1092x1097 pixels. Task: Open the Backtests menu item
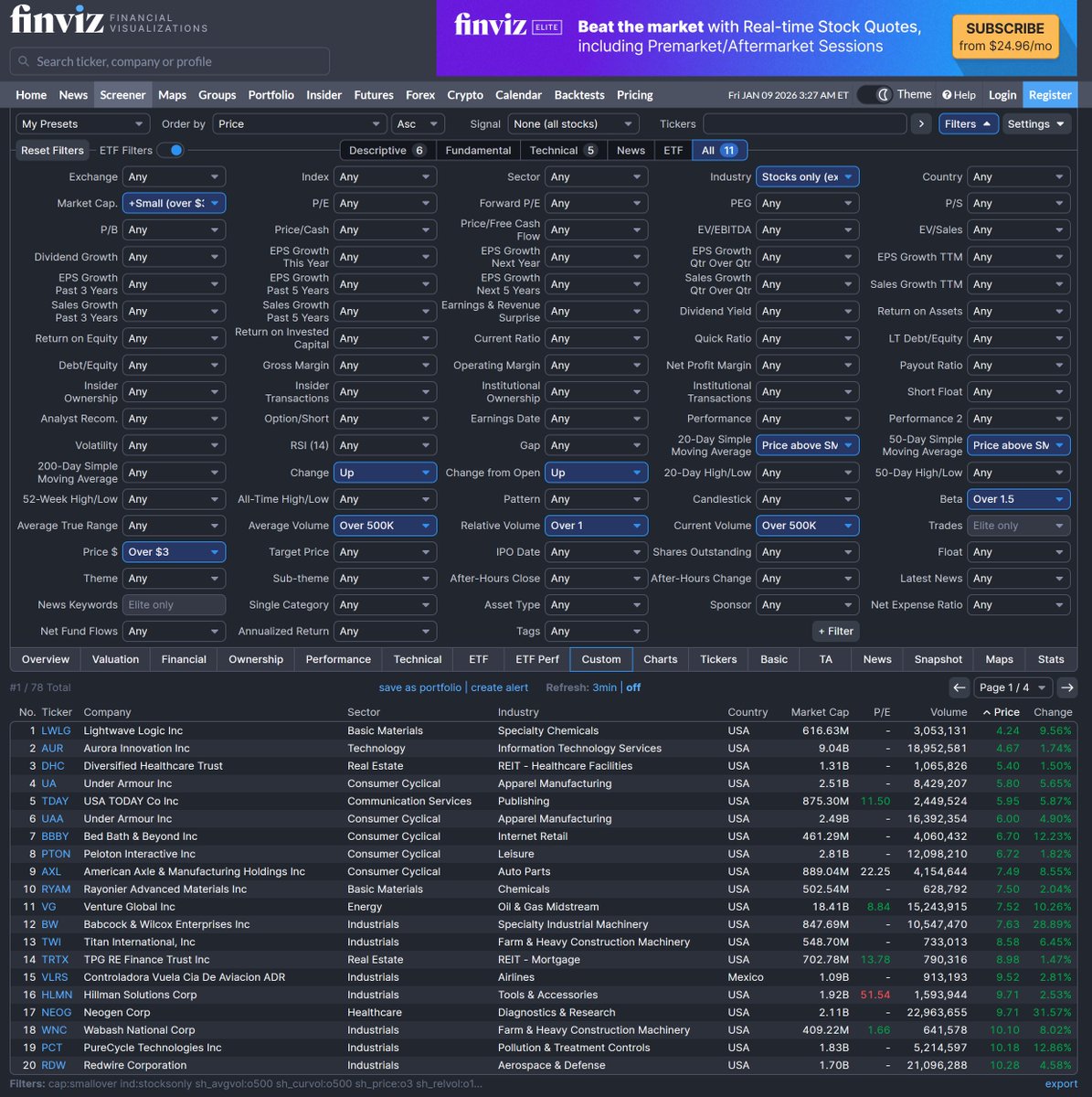click(579, 95)
